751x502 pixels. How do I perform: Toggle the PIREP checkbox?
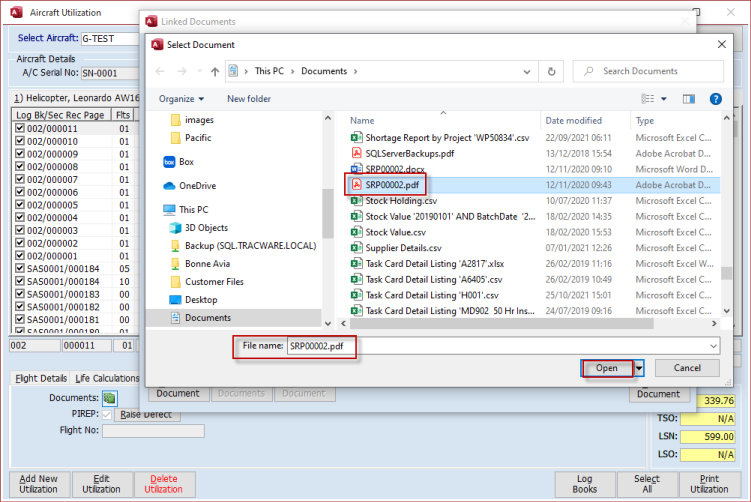pyautogui.click(x=107, y=414)
